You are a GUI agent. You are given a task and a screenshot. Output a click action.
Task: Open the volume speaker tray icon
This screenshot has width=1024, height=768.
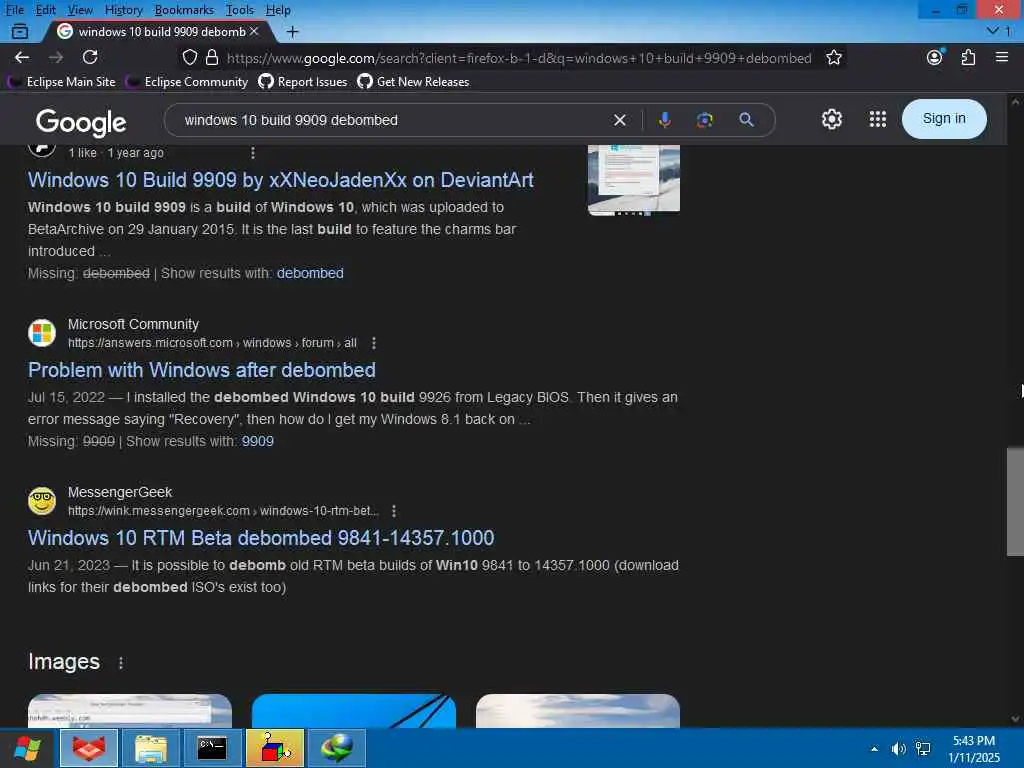(899, 749)
